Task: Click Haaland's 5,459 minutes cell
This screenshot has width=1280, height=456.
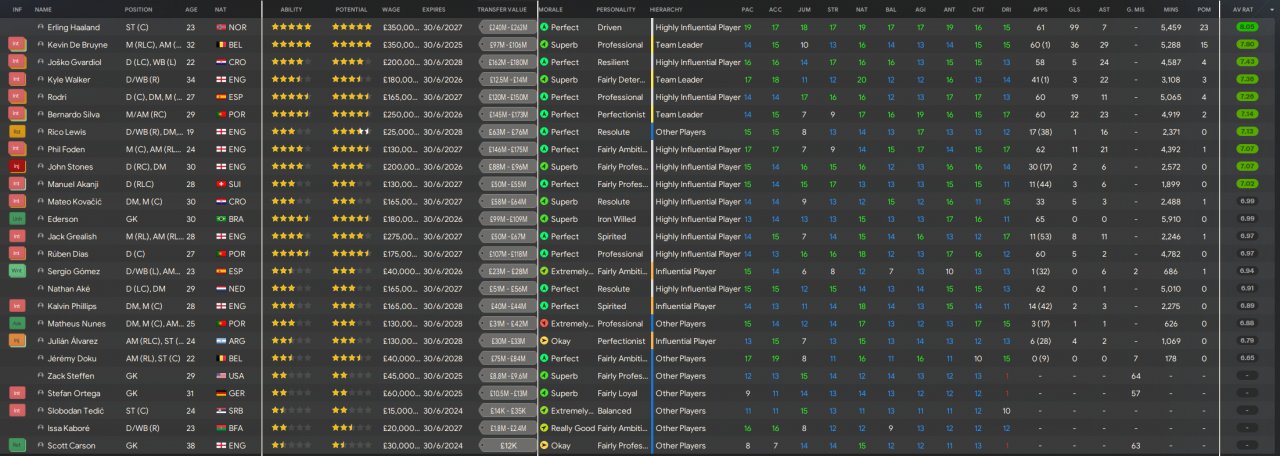Action: 1171,28
